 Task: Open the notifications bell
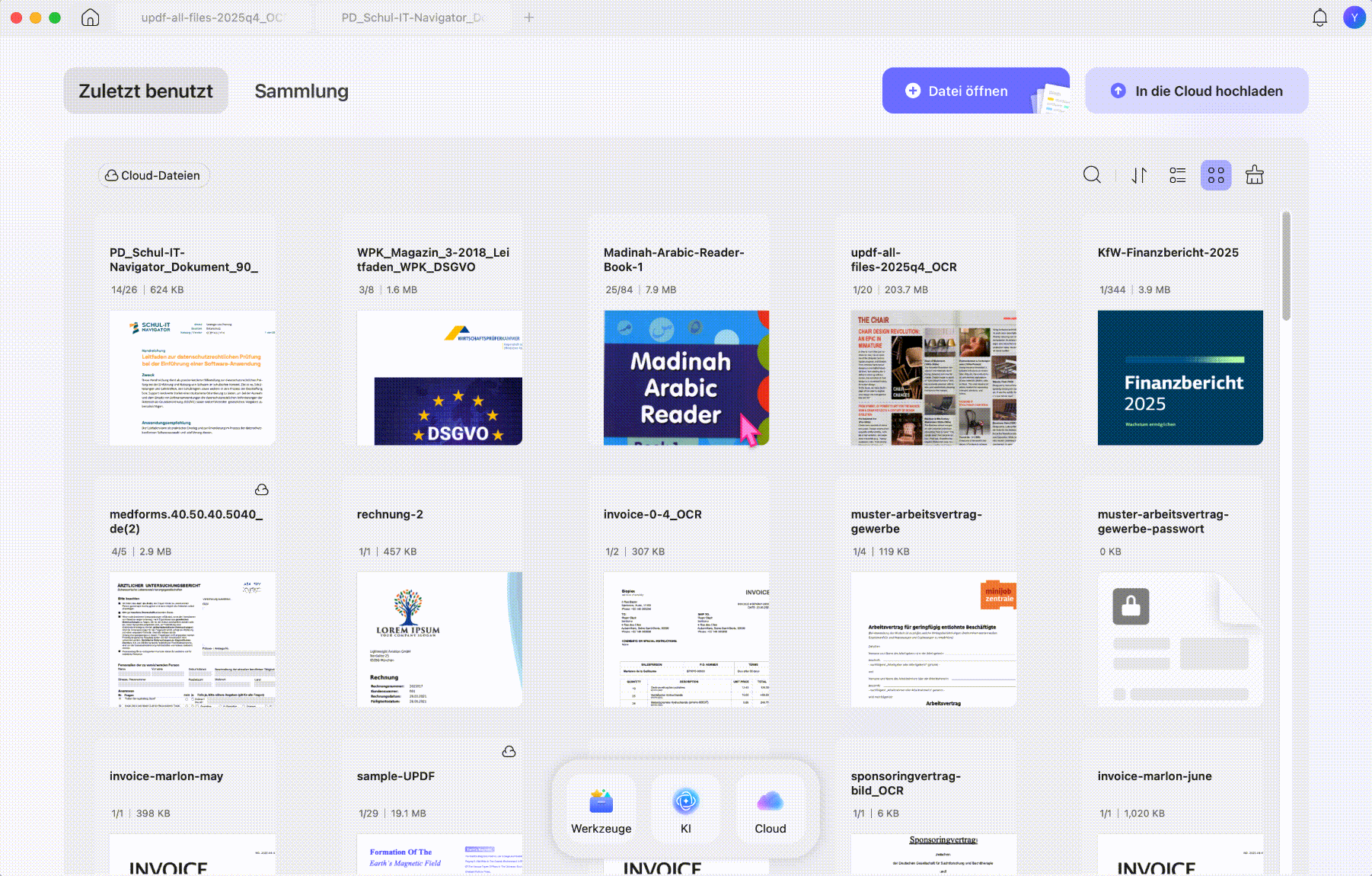1319,18
